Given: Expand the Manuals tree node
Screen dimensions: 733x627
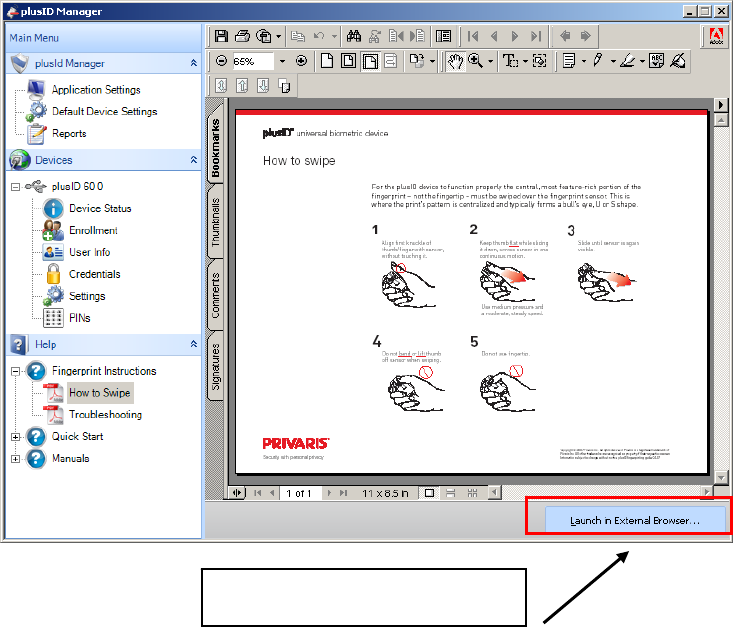Looking at the screenshot, I should pos(15,459).
